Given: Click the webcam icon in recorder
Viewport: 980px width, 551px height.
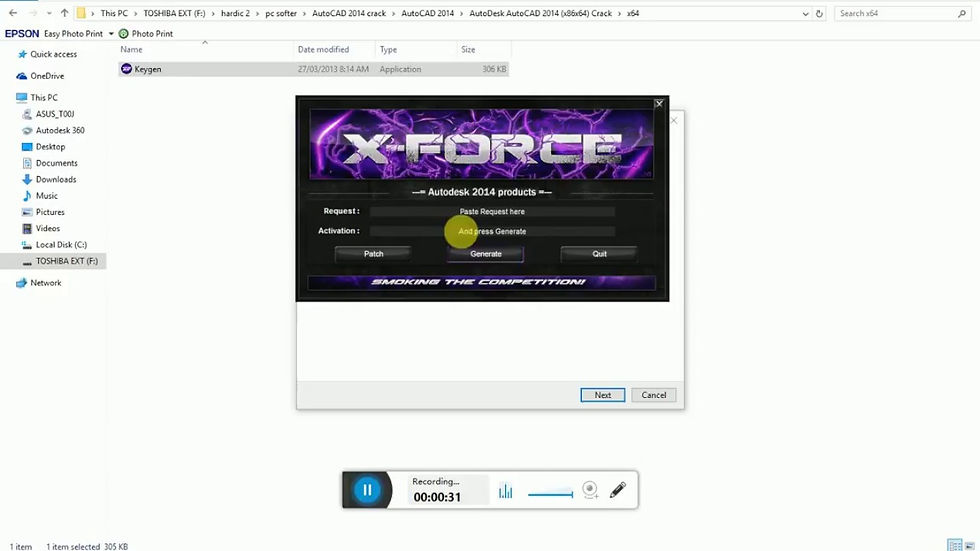Looking at the screenshot, I should tap(590, 490).
